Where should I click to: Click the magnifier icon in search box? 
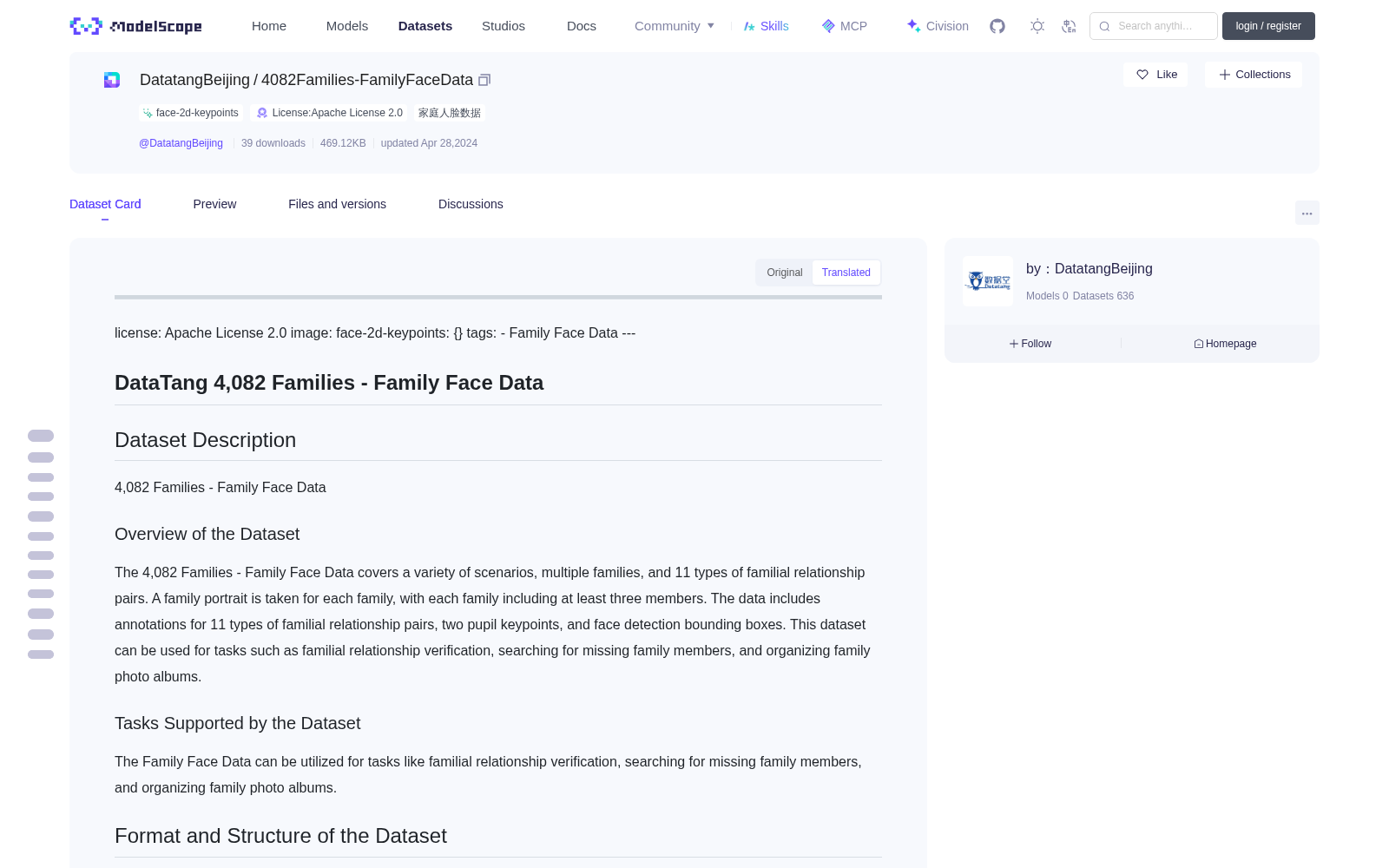tap(1104, 26)
